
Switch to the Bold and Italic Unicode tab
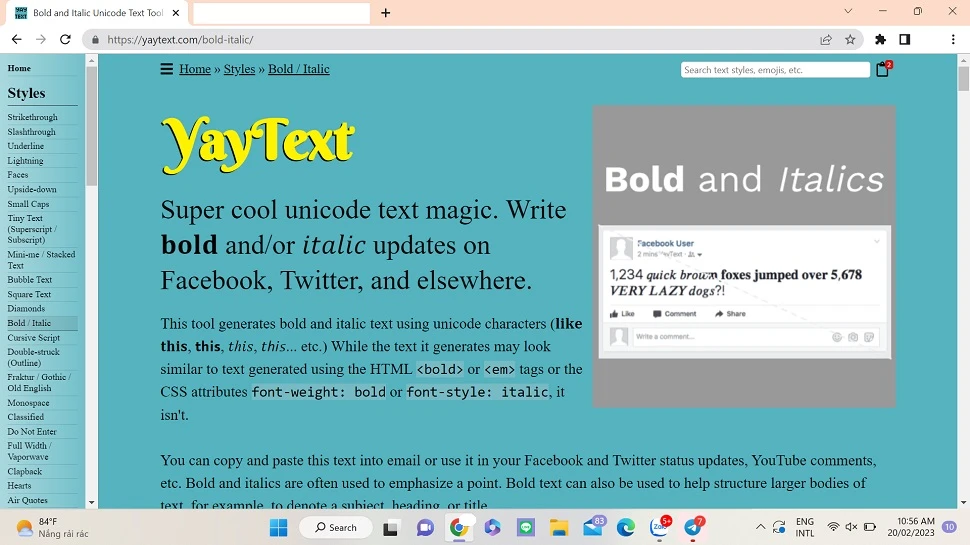tap(95, 13)
